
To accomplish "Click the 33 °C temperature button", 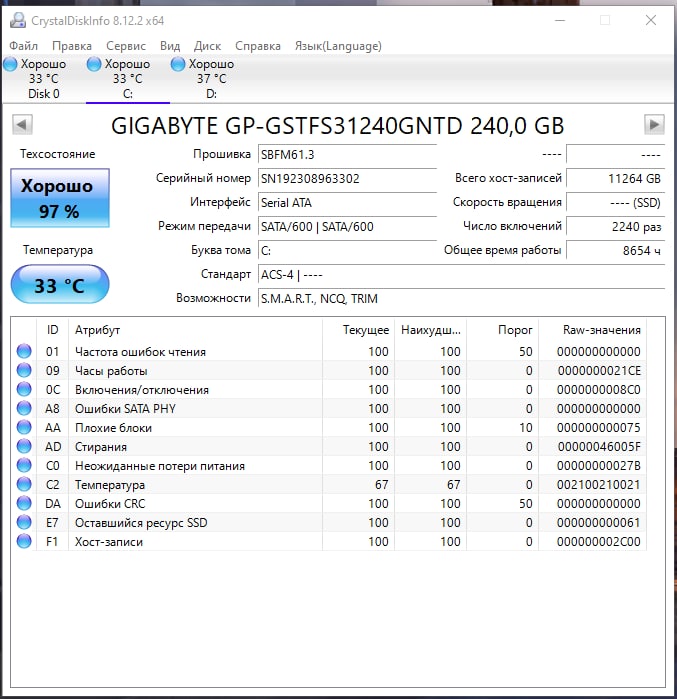I will click(x=60, y=284).
